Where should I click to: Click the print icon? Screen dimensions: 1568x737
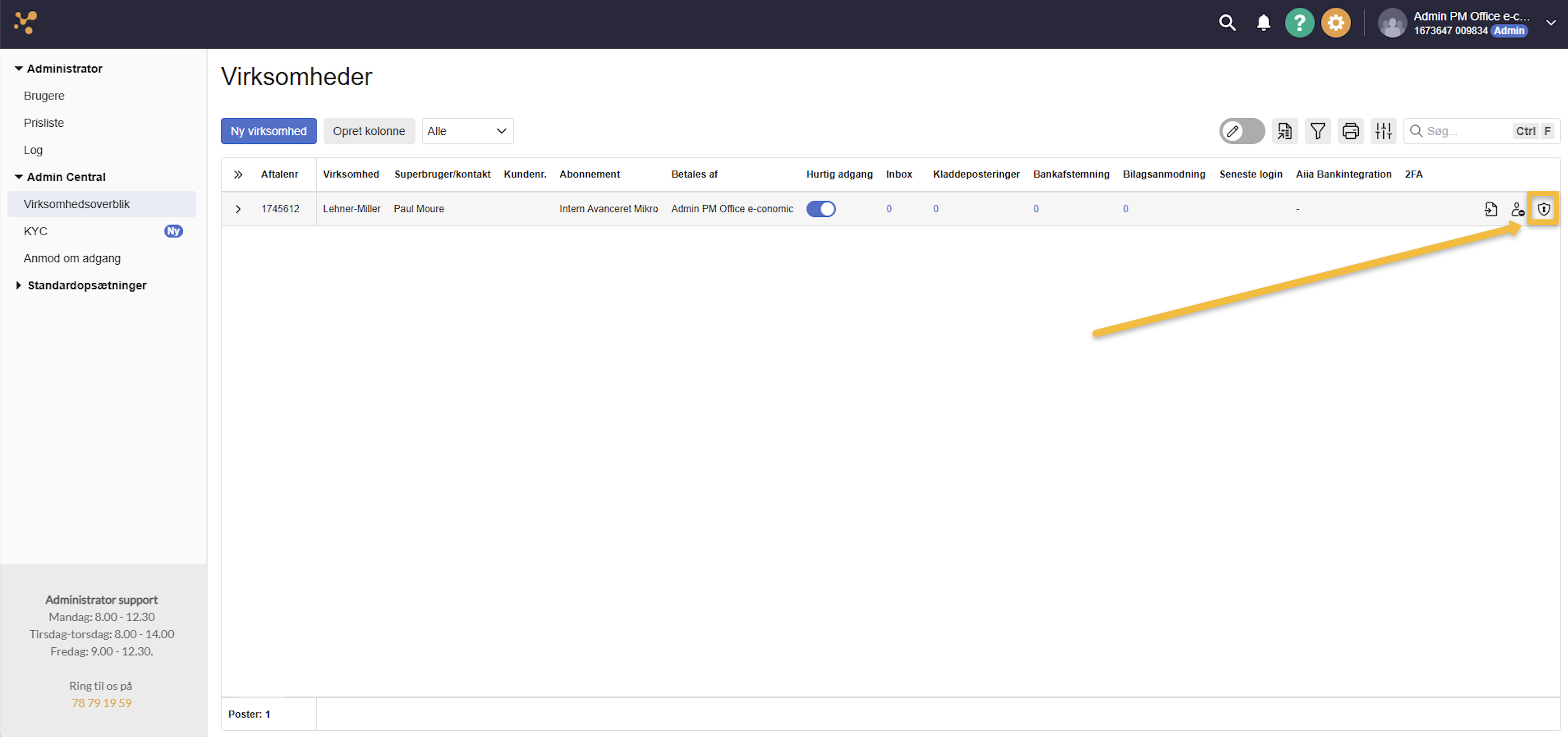pyautogui.click(x=1350, y=131)
